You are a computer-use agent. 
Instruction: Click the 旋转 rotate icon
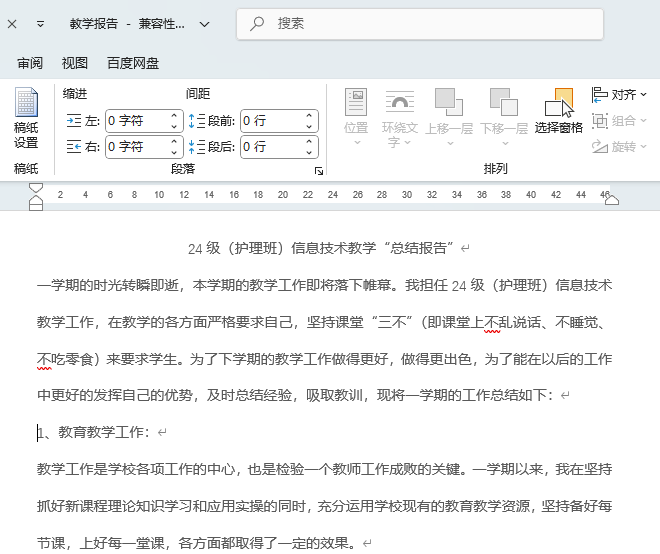(599, 146)
